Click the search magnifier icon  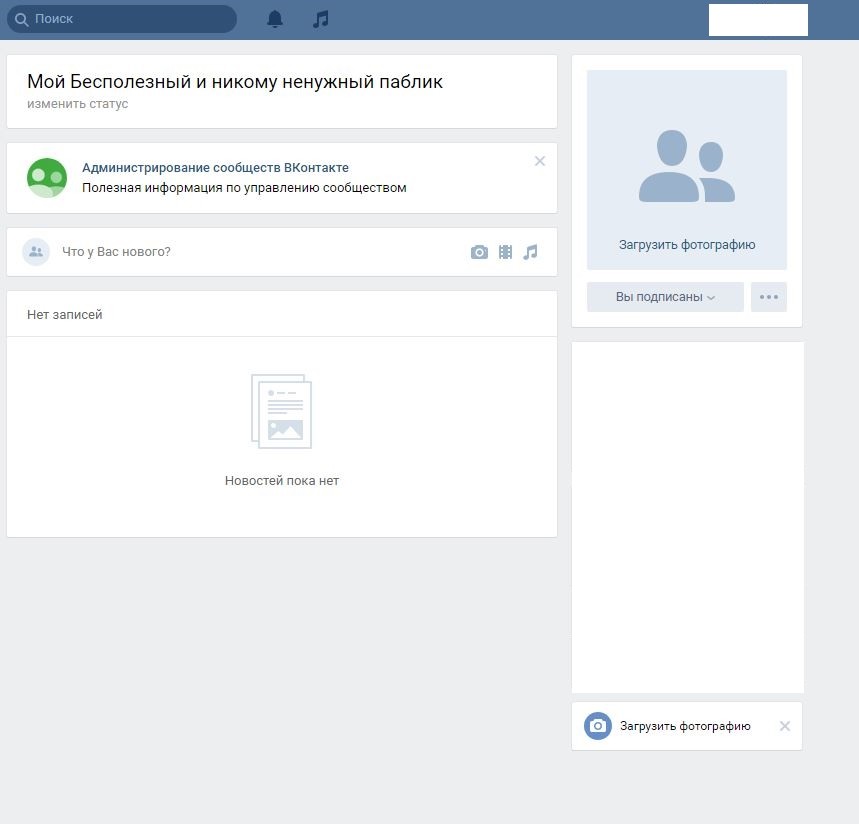(21, 20)
